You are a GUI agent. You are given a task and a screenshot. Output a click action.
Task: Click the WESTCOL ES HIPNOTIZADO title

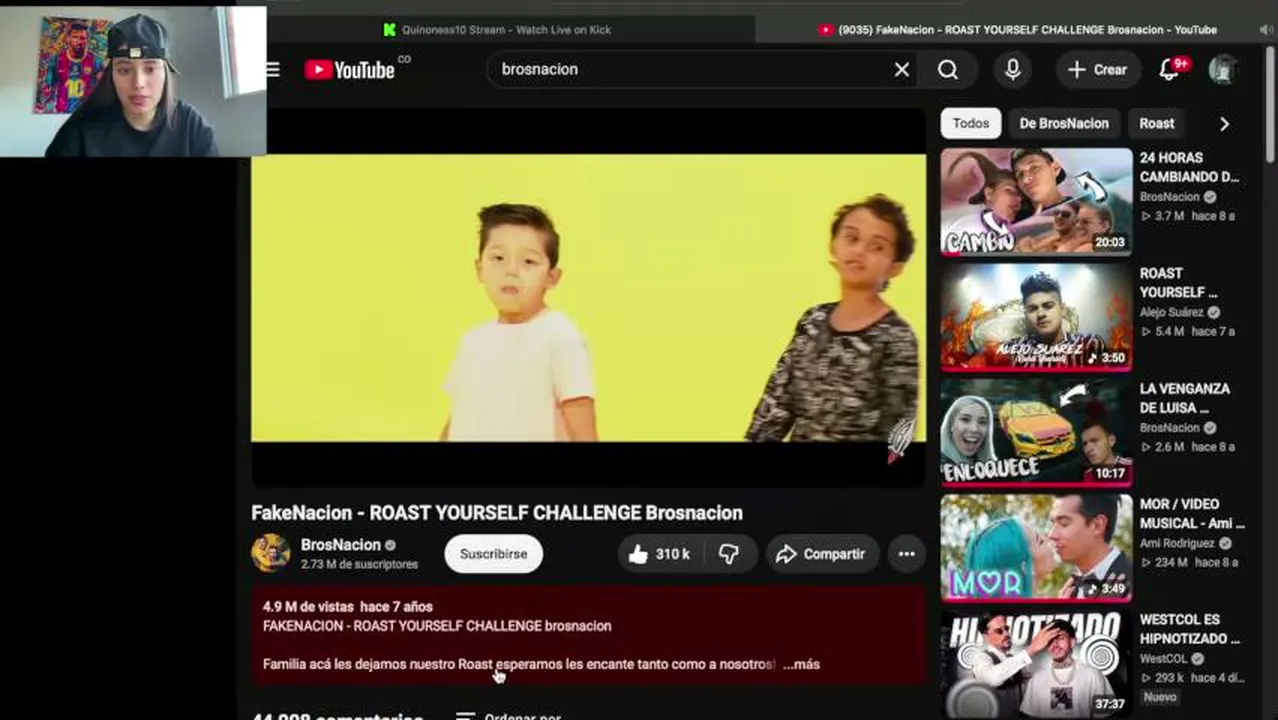pyautogui.click(x=1190, y=629)
